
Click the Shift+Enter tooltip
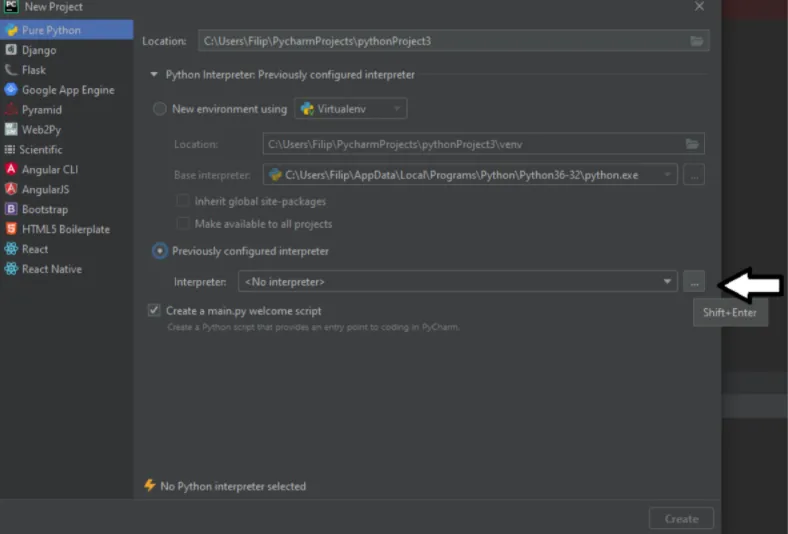(730, 312)
